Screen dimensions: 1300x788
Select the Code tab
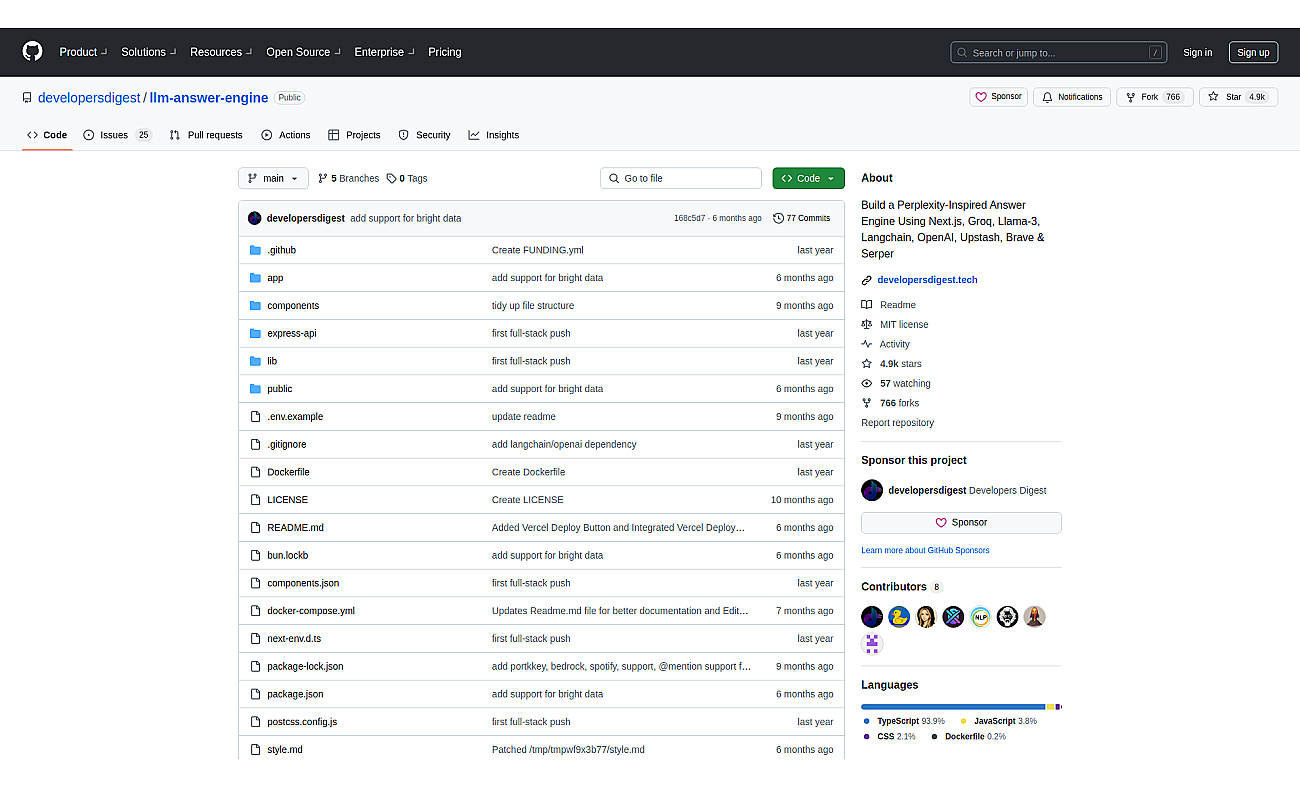(47, 135)
